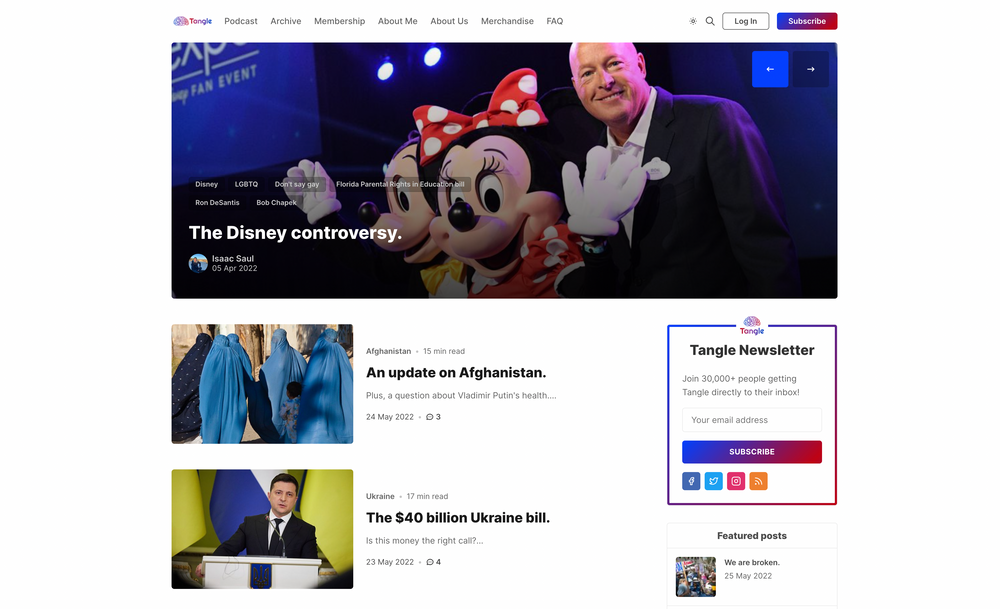Open the Archive menu item
Viewport: 1000px width, 609px height.
point(286,20)
